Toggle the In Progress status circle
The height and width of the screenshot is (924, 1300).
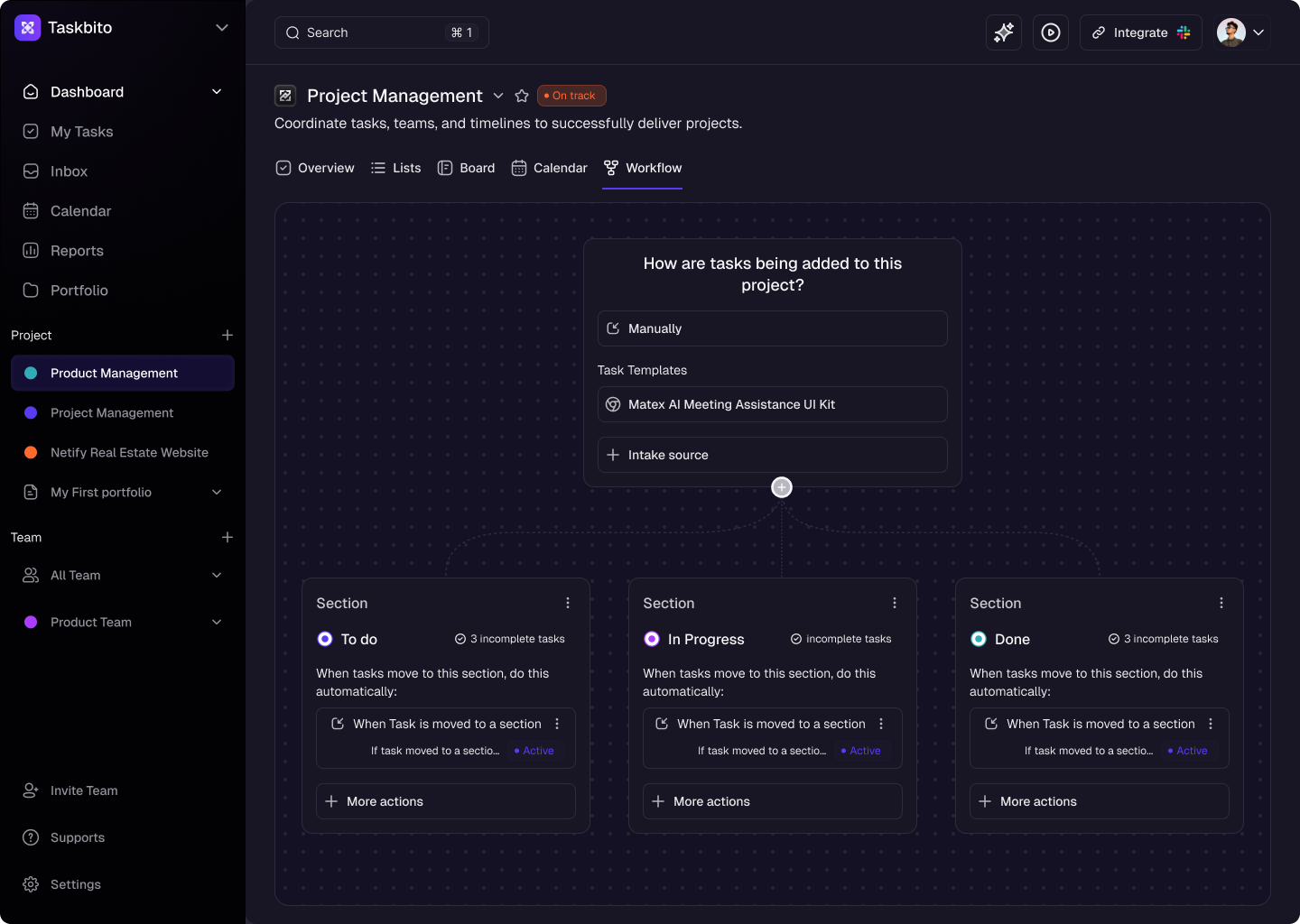[x=652, y=639]
